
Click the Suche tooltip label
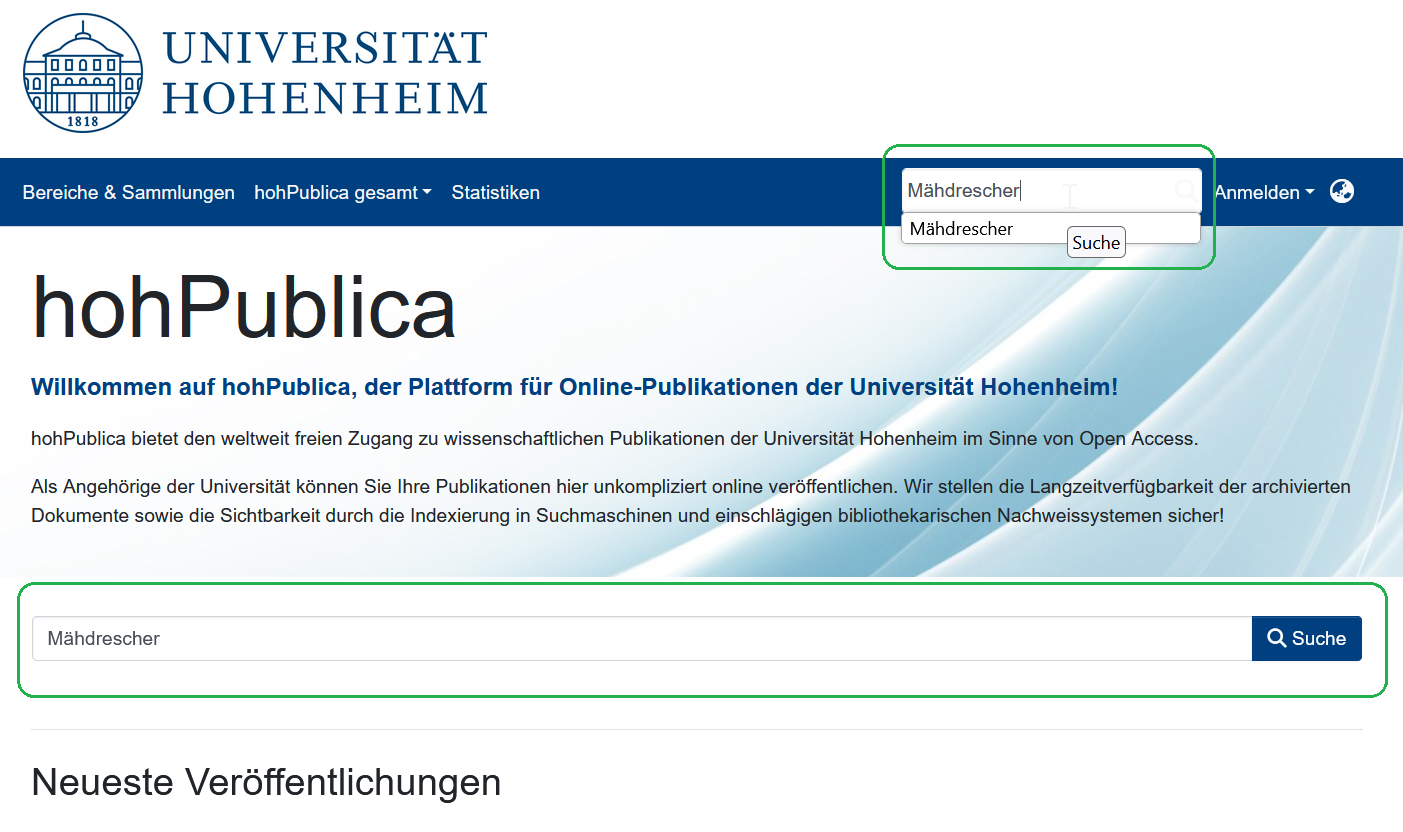pyautogui.click(x=1096, y=243)
